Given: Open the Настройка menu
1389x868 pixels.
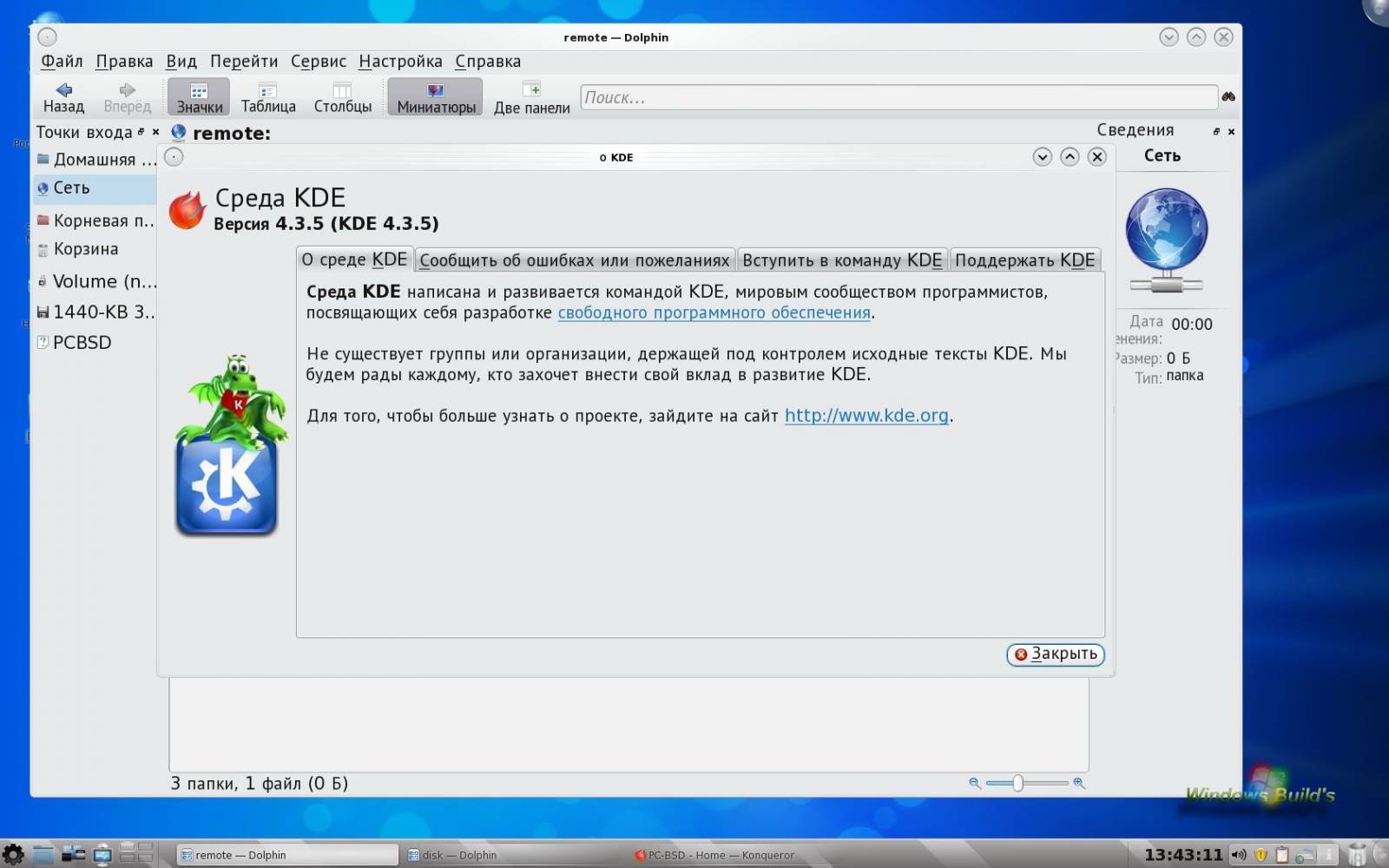Looking at the screenshot, I should click(400, 61).
